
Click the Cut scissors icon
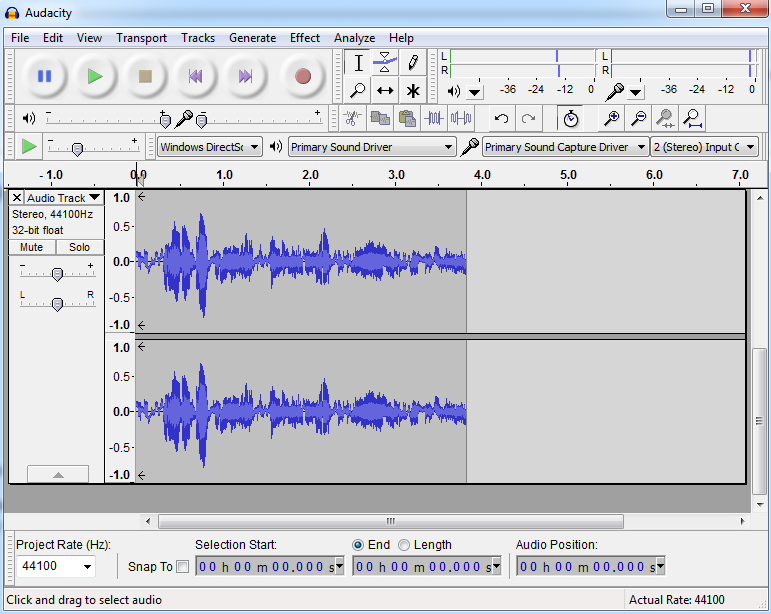click(x=352, y=118)
